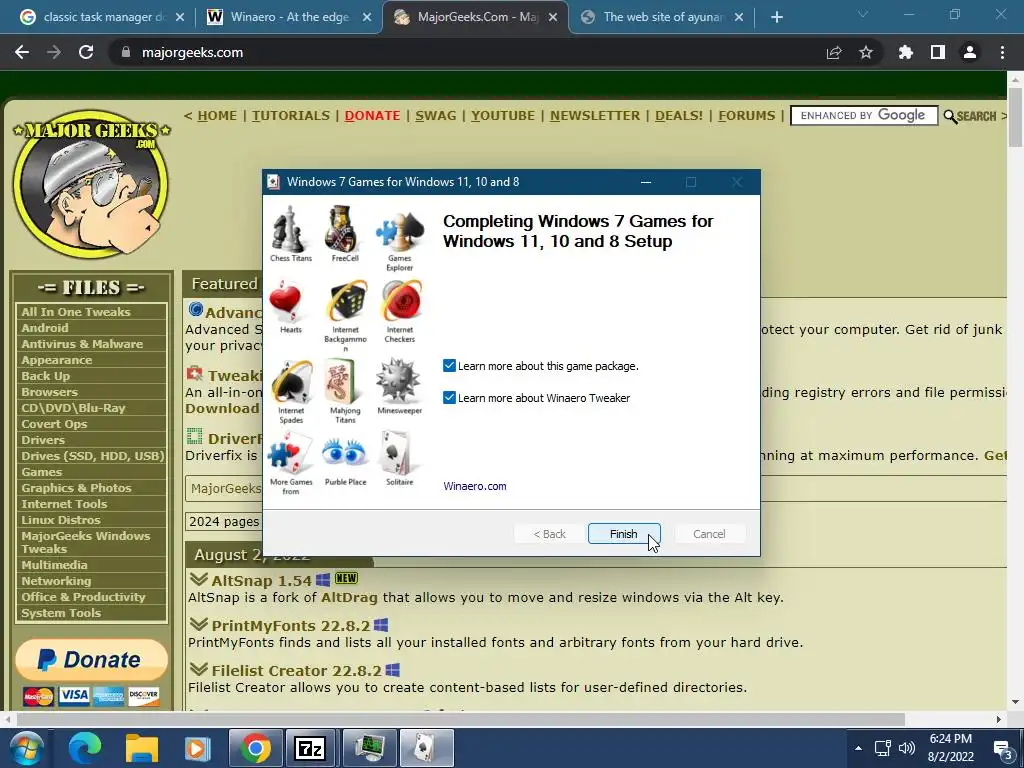
Task: Click the MajorGeeks mascot logo
Action: [91, 185]
